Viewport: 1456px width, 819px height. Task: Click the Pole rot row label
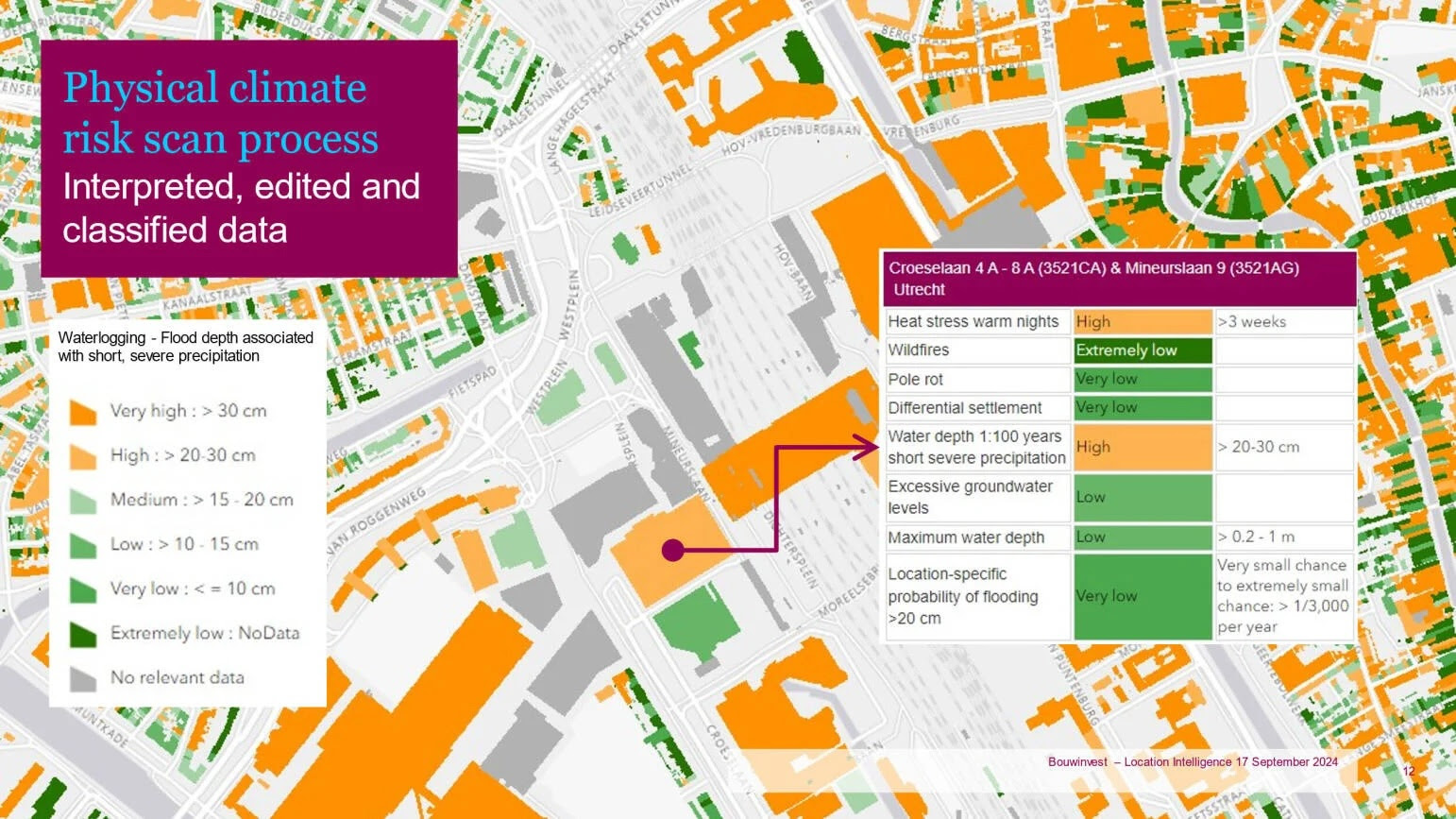[916, 380]
